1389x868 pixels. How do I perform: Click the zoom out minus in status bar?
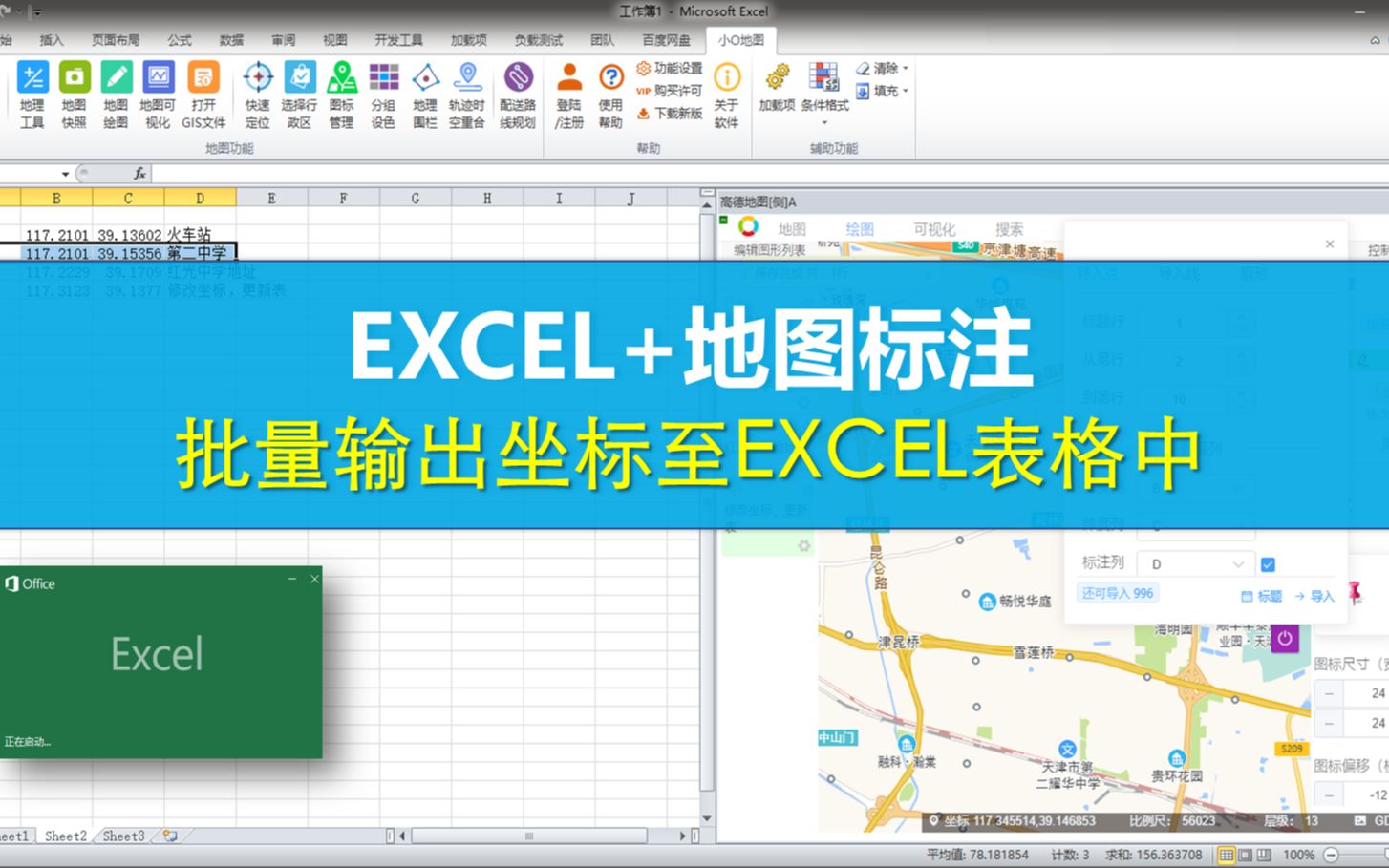click(1331, 855)
